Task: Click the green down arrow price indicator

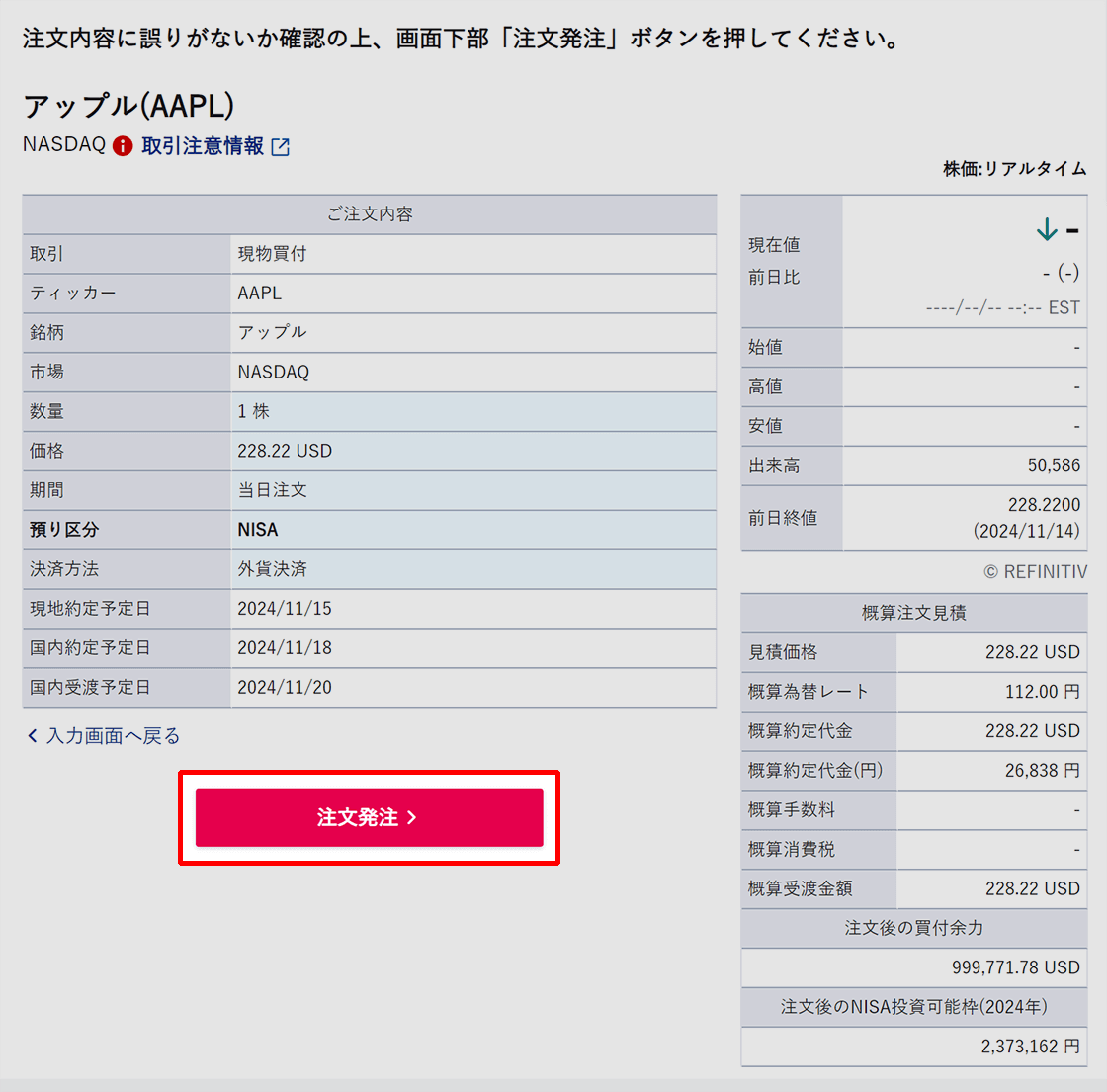Action: [x=1047, y=229]
